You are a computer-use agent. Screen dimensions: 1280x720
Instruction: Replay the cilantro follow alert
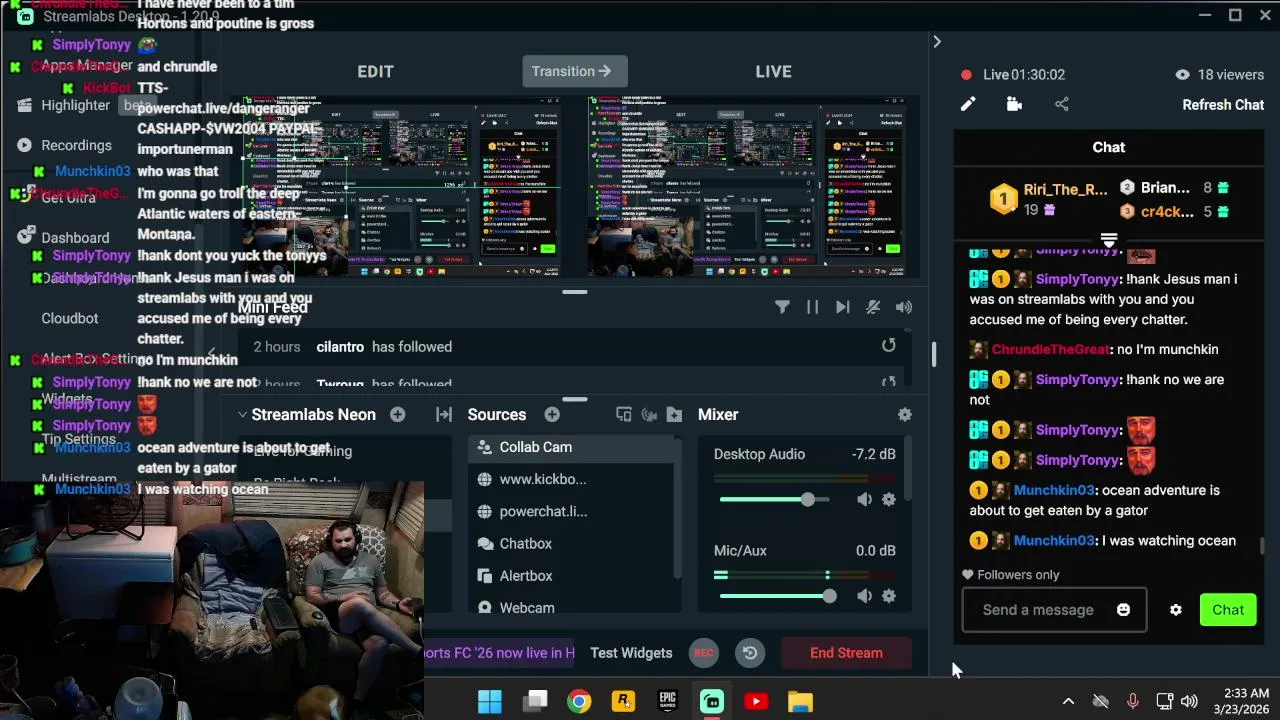click(x=888, y=346)
